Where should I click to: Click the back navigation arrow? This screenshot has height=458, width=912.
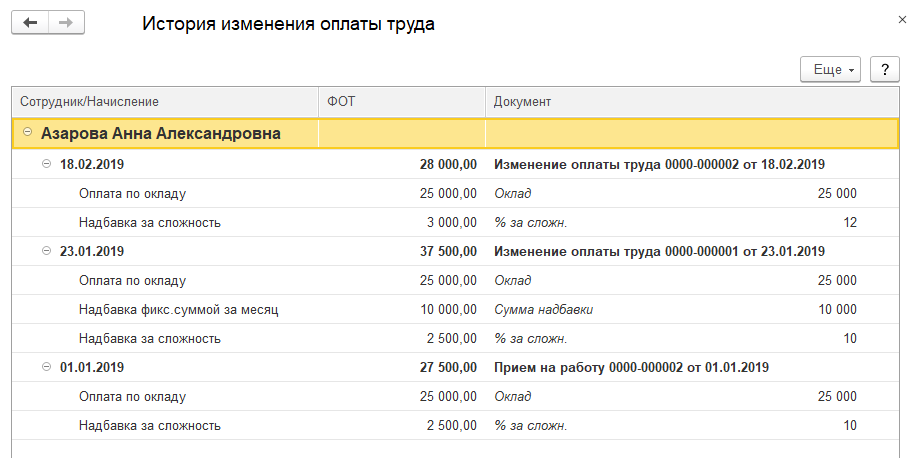click(30, 23)
